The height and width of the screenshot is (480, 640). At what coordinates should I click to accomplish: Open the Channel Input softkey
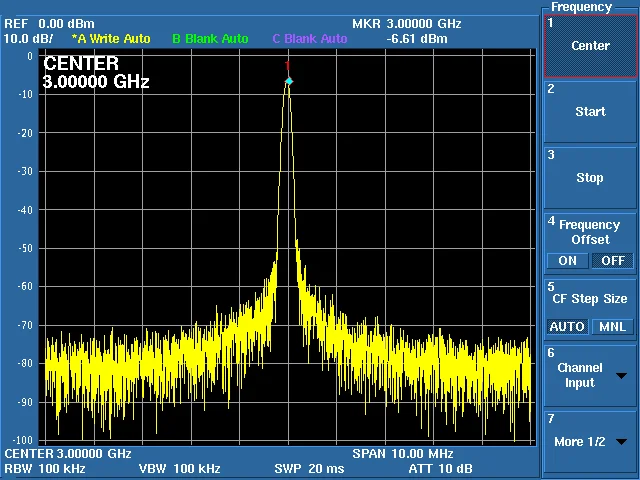point(590,376)
